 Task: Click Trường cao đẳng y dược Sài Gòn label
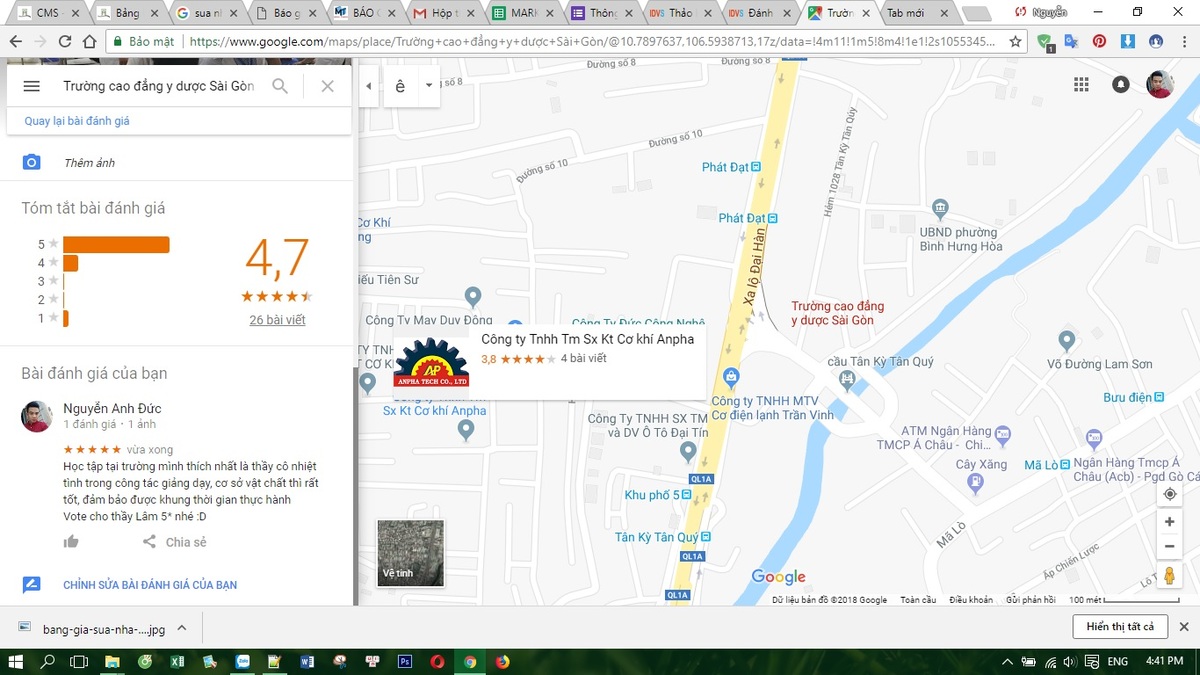(x=837, y=313)
